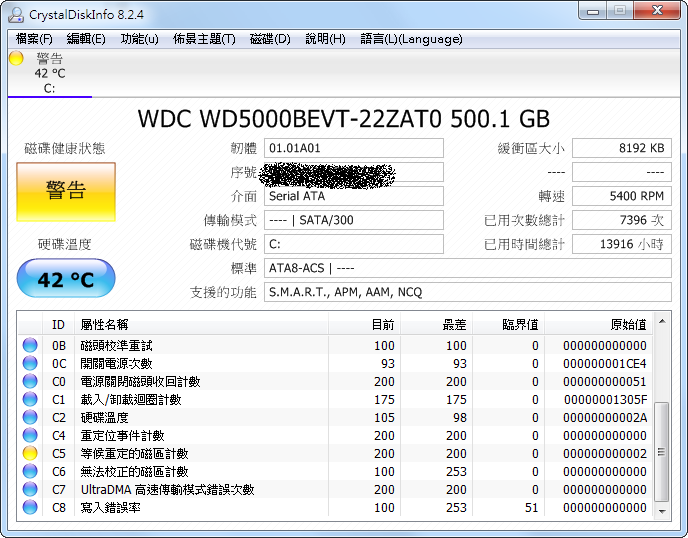This screenshot has height=538, width=688.
Task: Open the 語言(L)(Language) menu
Action: (412, 39)
